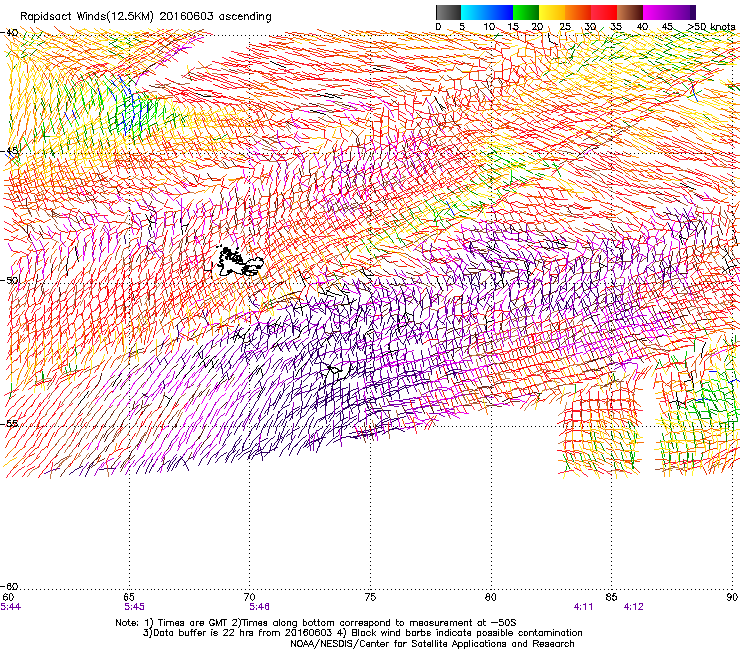Viewport: 740px width, 650px height.
Task: Click the red 30–35 knots legend color
Action: (x=604, y=12)
